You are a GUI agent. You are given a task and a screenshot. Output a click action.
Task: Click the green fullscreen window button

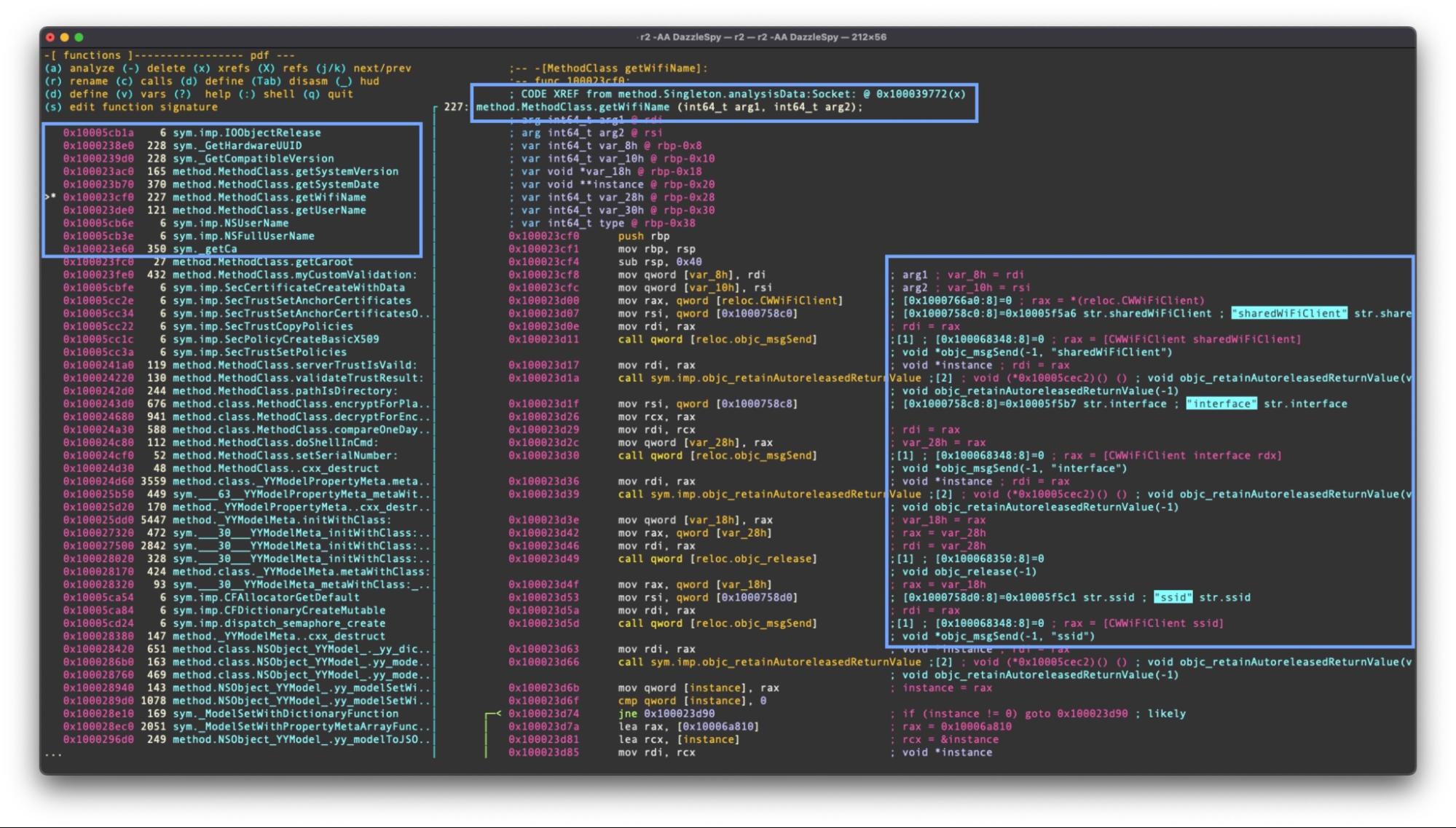(x=79, y=37)
